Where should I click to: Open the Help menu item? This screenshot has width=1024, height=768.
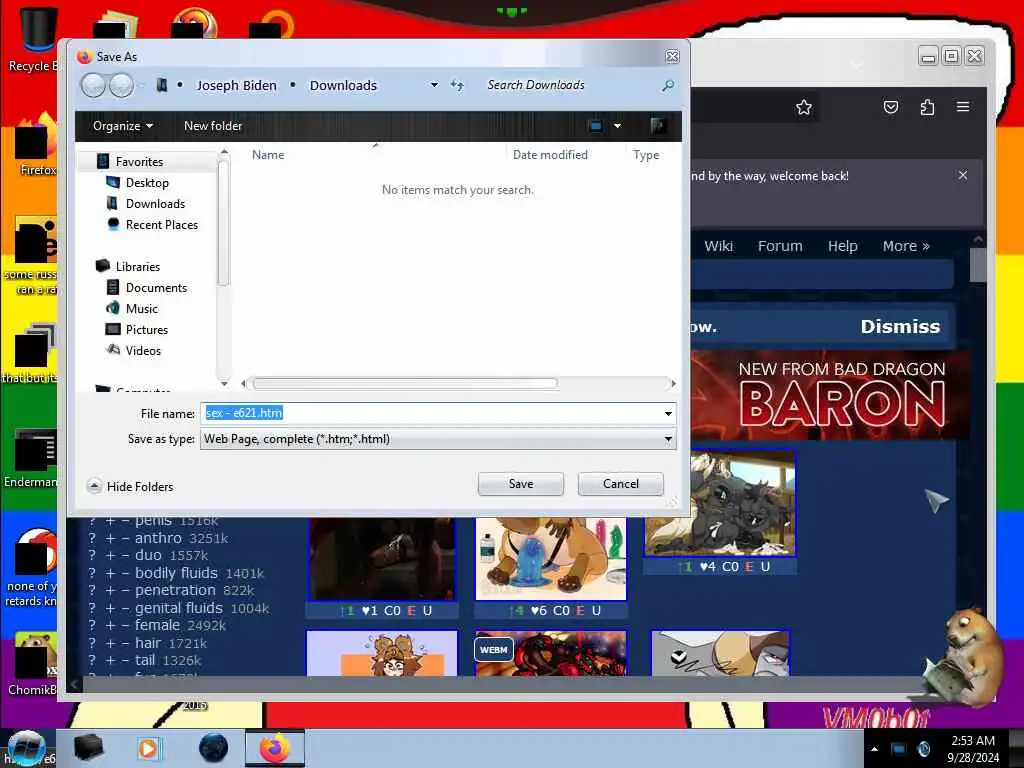coord(842,246)
